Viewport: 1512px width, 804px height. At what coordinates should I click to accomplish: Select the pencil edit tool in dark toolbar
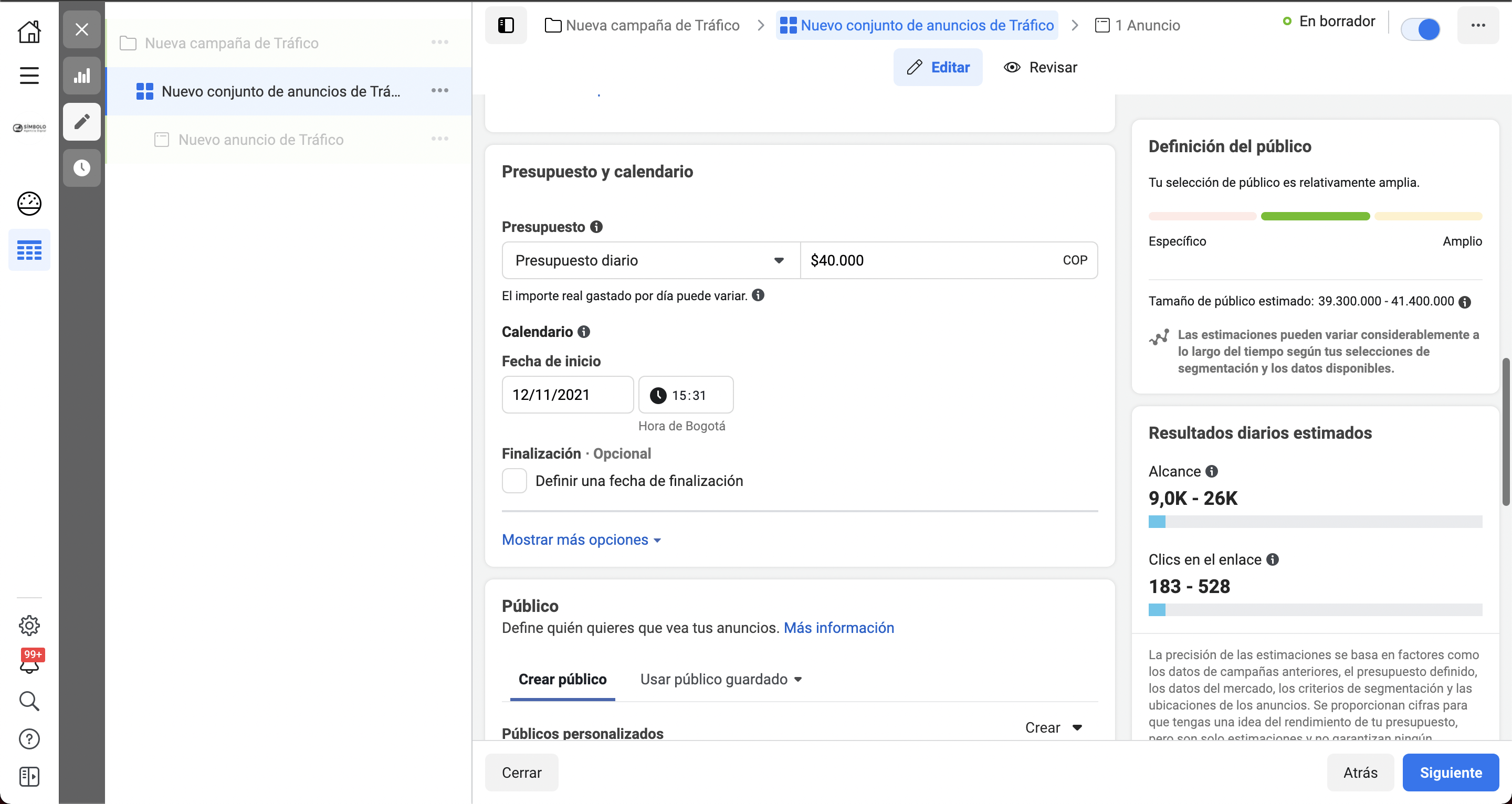[x=82, y=121]
